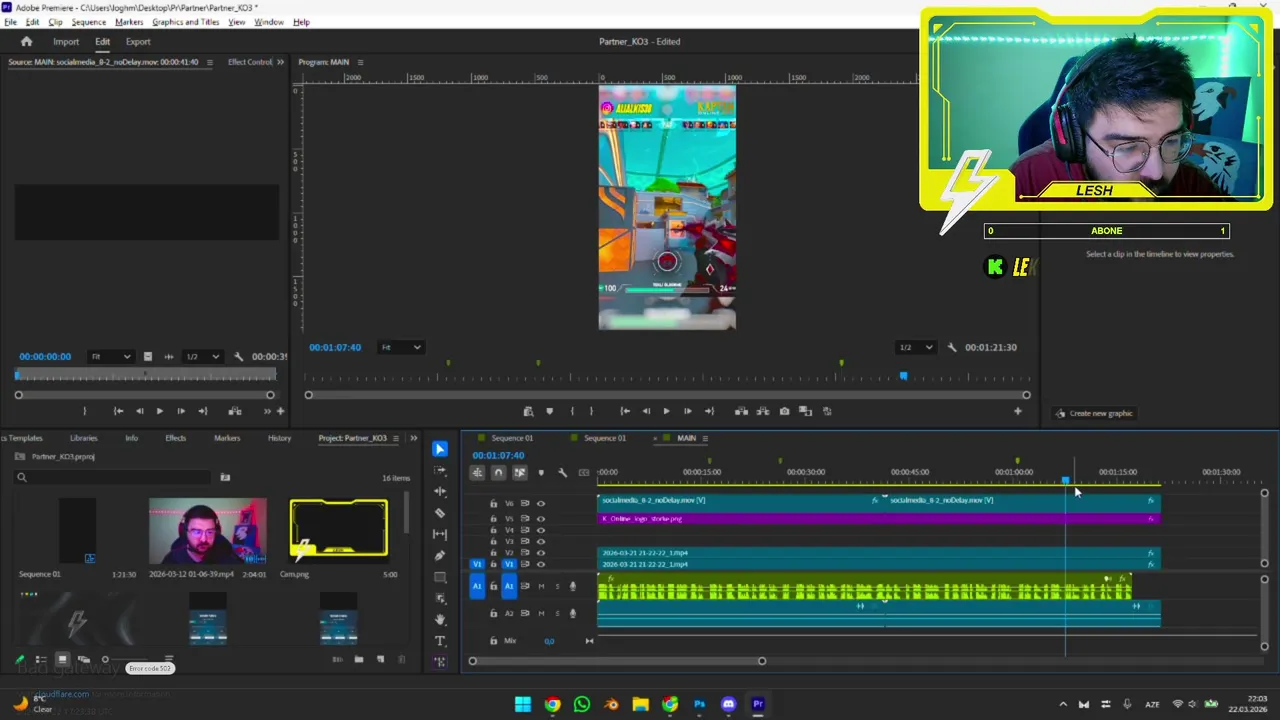Mute audio track A1
This screenshot has height=720, width=1280.
541,587
